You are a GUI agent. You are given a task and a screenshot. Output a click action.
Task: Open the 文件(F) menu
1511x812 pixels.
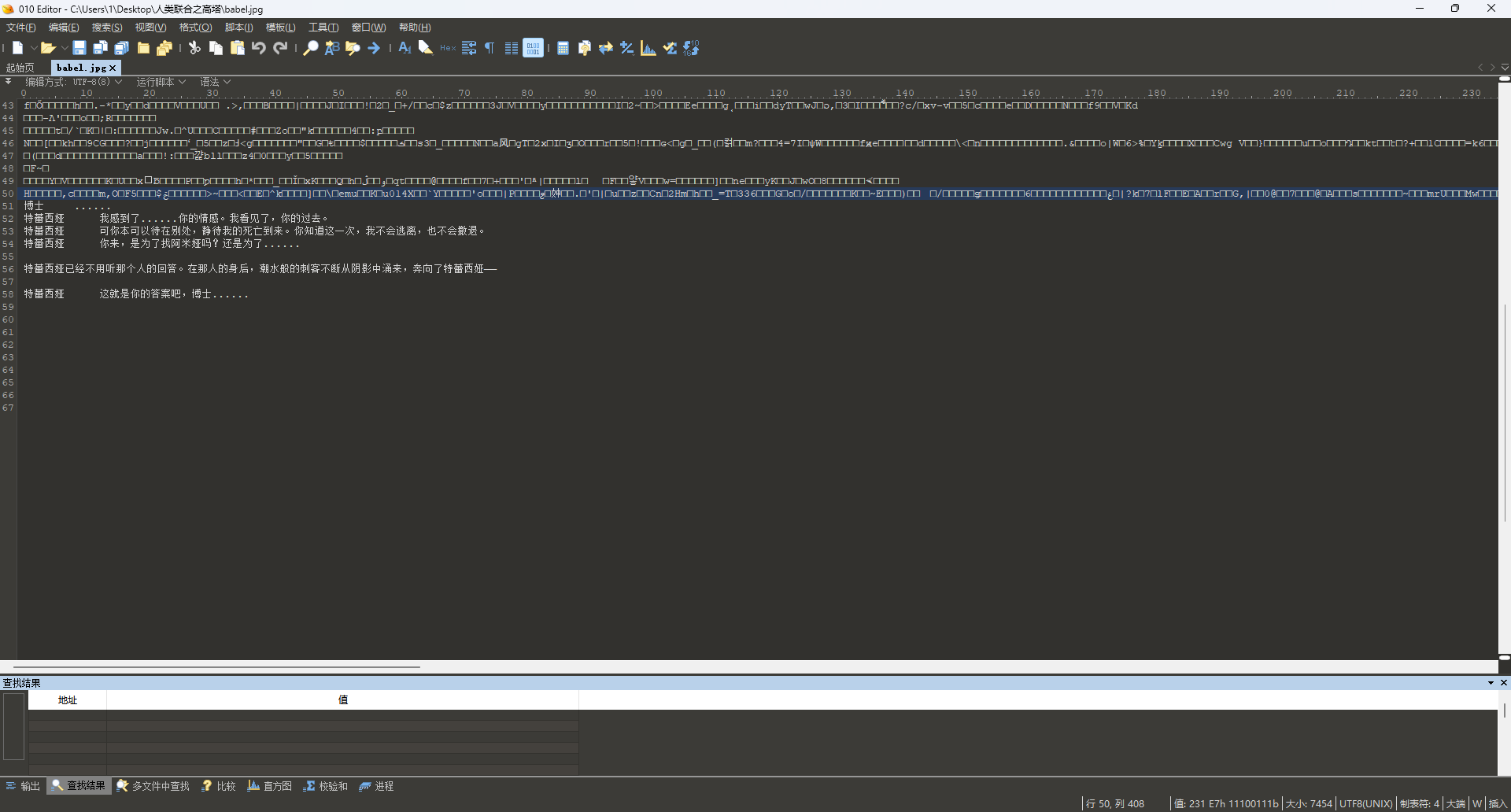[21, 28]
